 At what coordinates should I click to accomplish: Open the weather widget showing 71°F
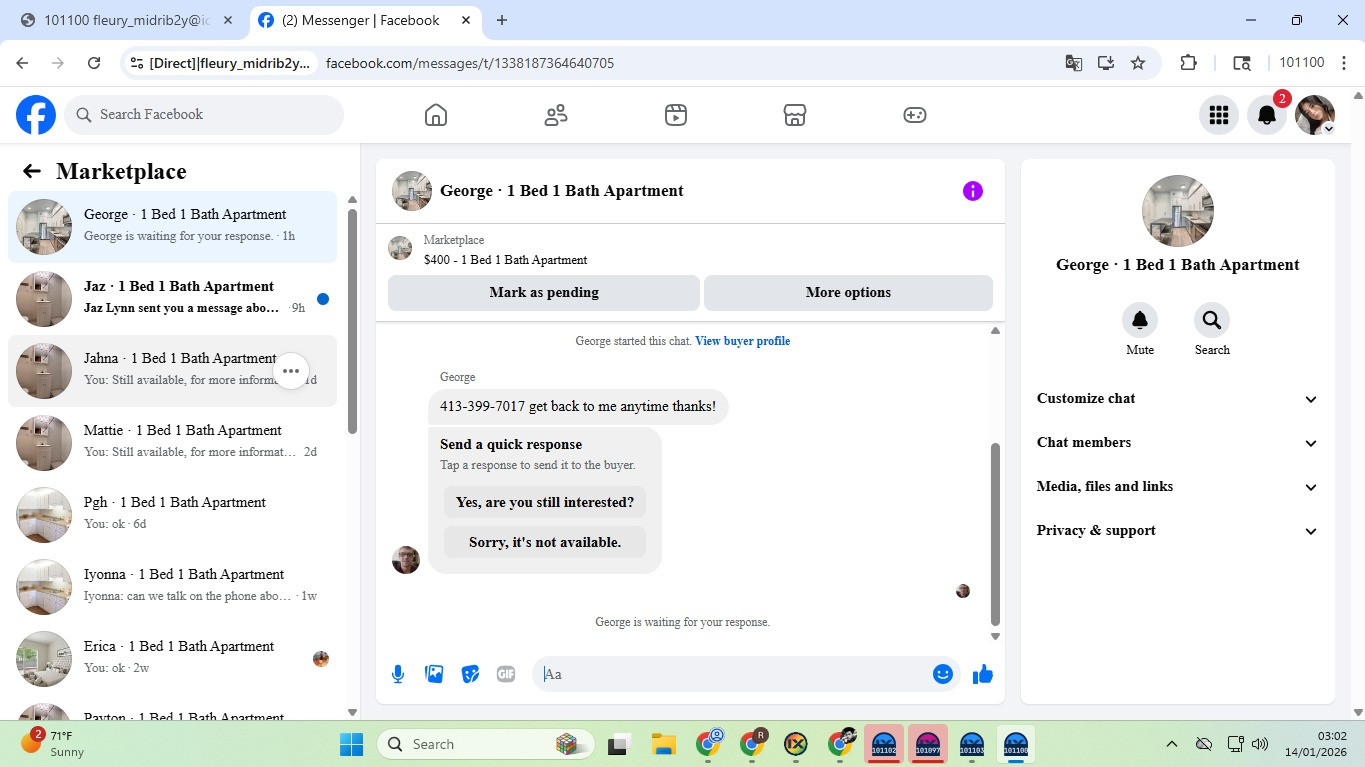point(55,744)
